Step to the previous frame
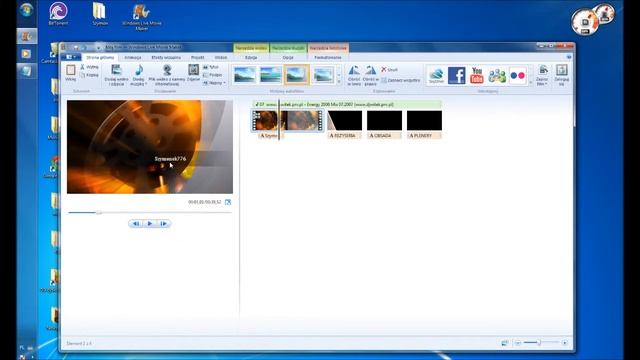Image resolution: width=640 pixels, height=360 pixels. pyautogui.click(x=136, y=223)
